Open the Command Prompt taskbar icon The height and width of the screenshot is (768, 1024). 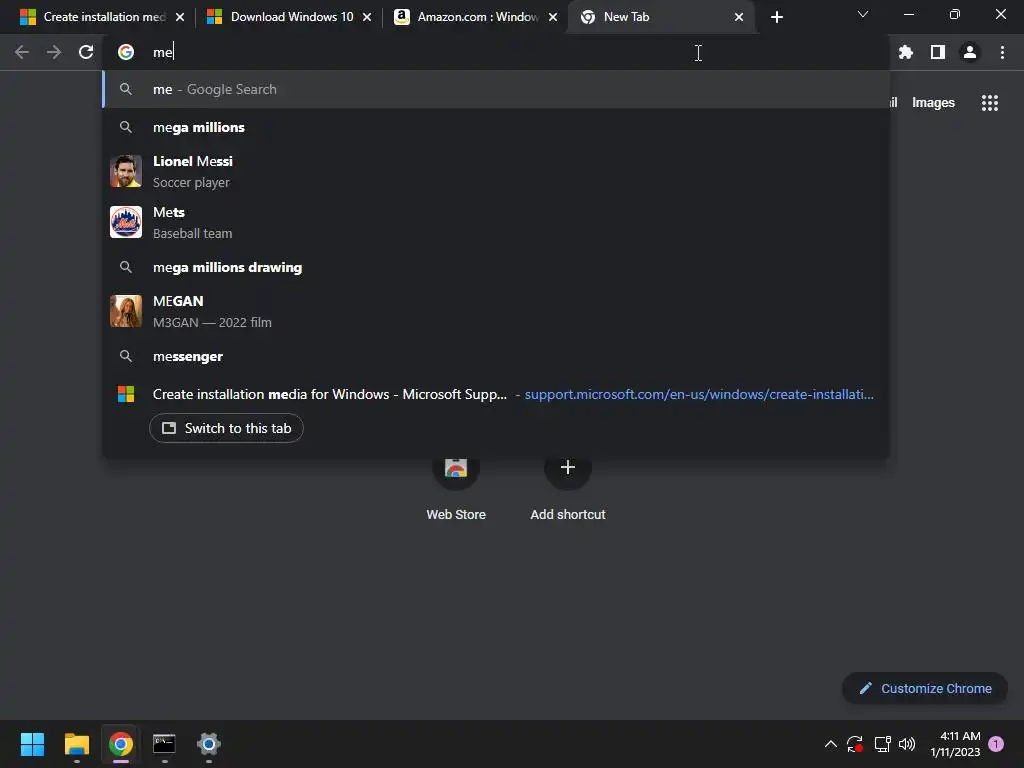click(x=165, y=744)
